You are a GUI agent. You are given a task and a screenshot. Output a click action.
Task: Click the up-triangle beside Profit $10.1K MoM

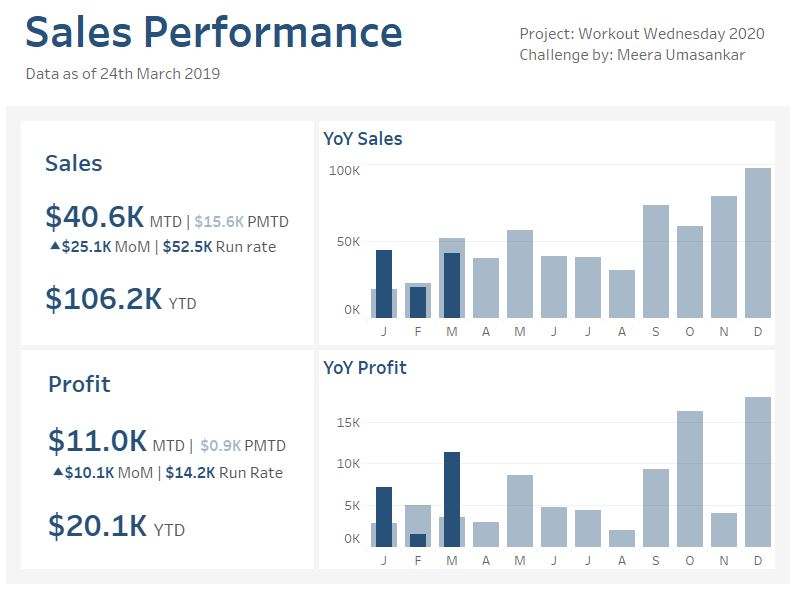(57, 471)
